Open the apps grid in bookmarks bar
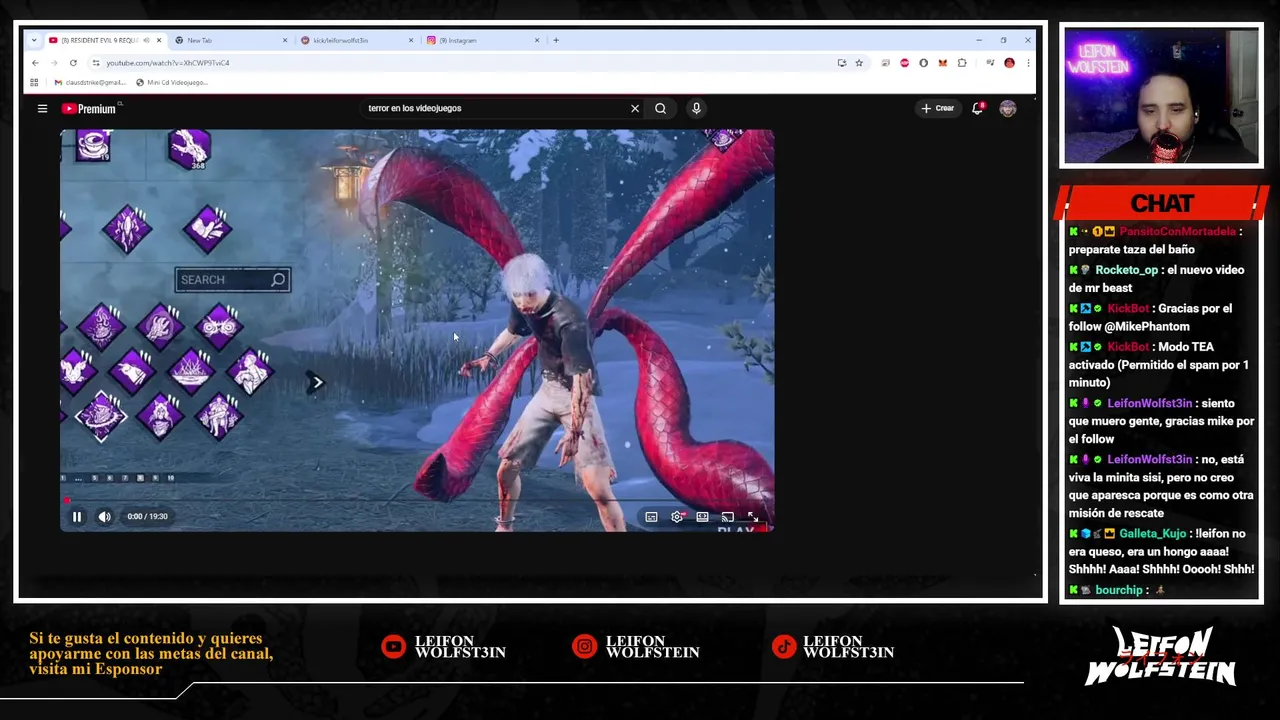The height and width of the screenshot is (720, 1280). tap(34, 82)
